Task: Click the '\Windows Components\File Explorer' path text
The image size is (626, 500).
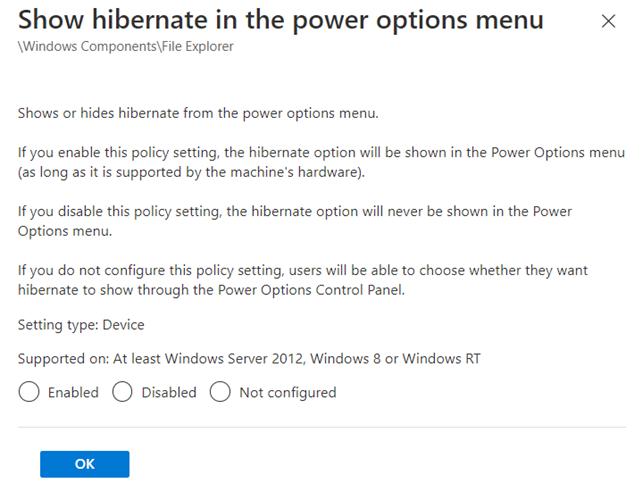Action: (126, 47)
